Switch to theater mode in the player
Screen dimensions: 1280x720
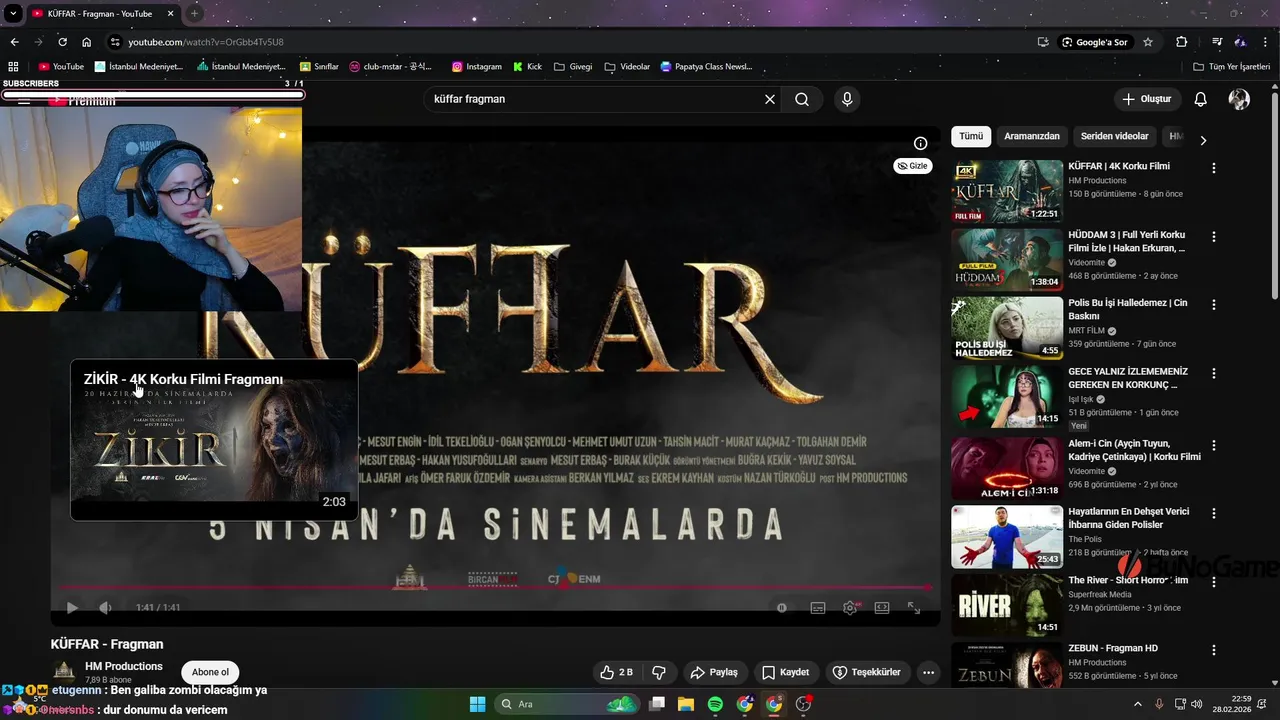pyautogui.click(x=882, y=607)
